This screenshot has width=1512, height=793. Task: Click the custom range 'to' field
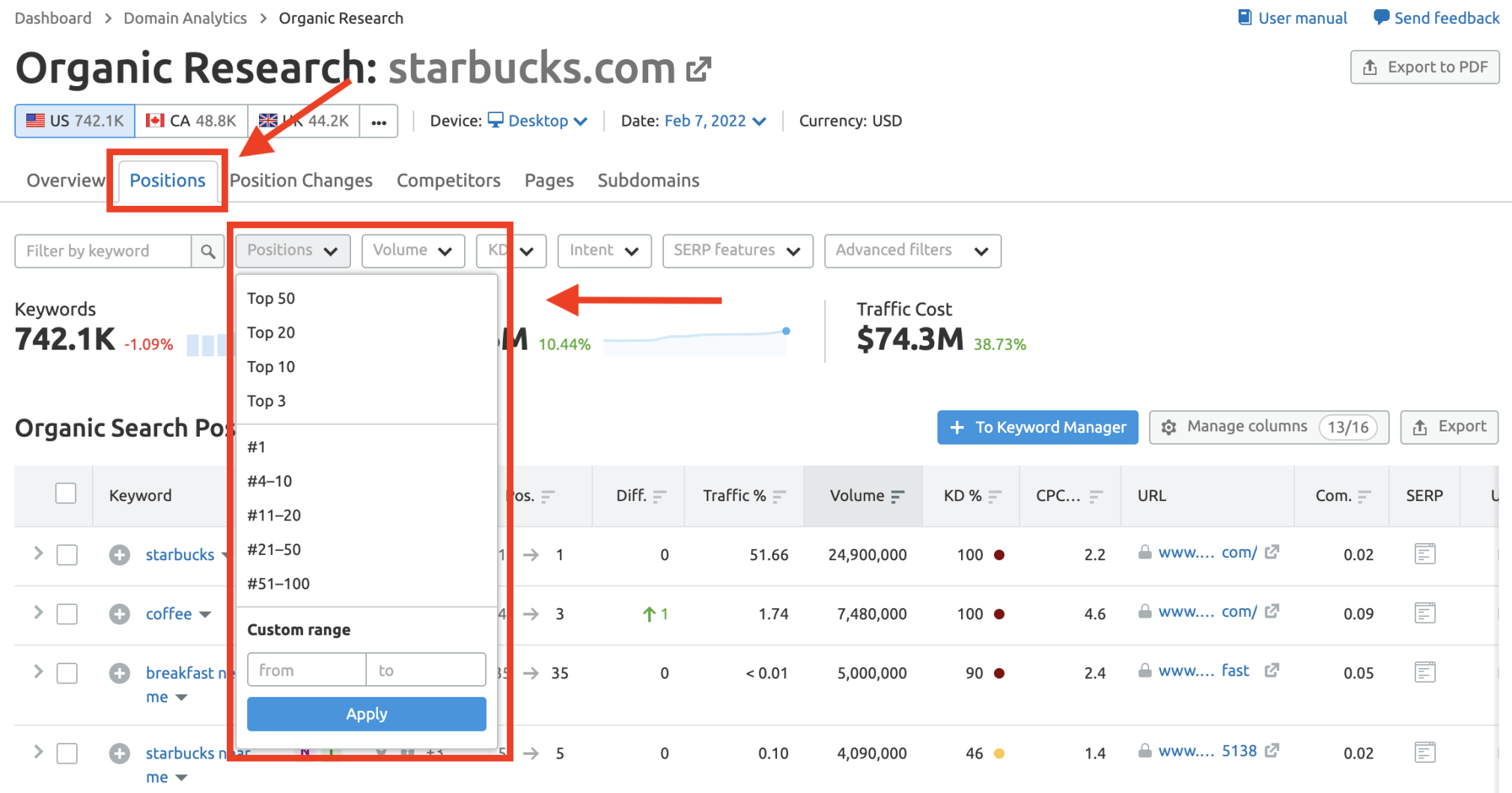pos(426,670)
